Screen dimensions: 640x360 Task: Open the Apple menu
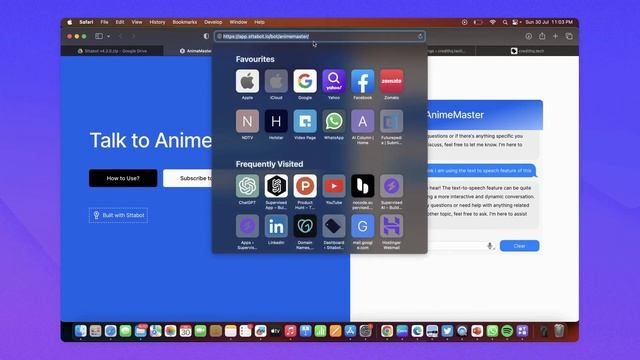[69, 22]
